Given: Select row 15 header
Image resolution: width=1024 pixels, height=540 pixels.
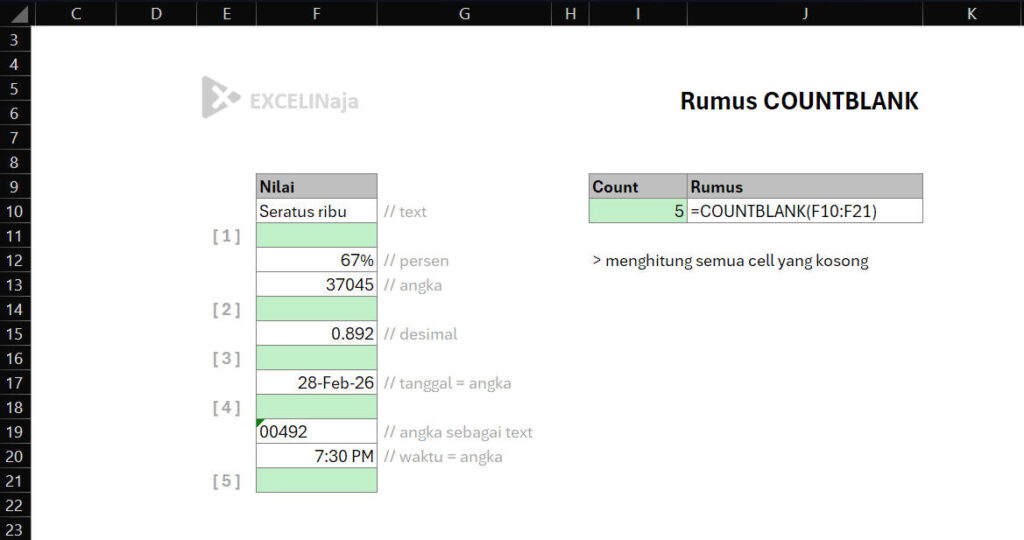Looking at the screenshot, I should [15, 334].
